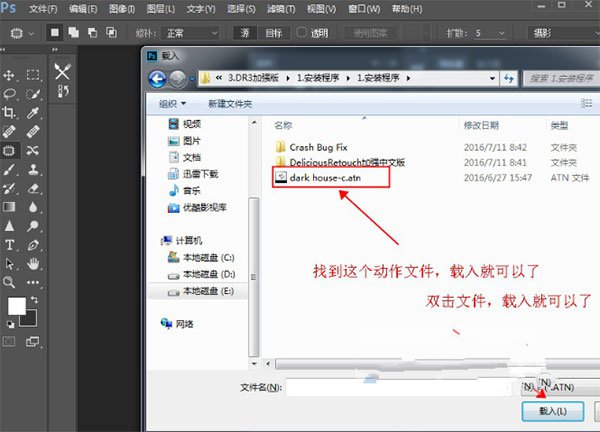This screenshot has height=432, width=600.
Task: Select the Gradient tool
Action: point(9,207)
